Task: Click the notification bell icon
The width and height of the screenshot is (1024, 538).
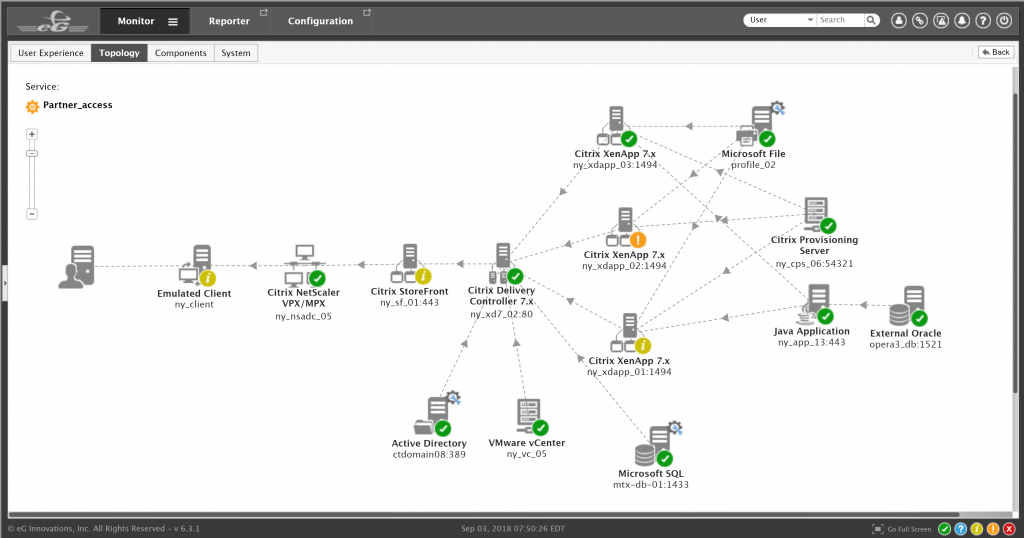Action: (962, 20)
